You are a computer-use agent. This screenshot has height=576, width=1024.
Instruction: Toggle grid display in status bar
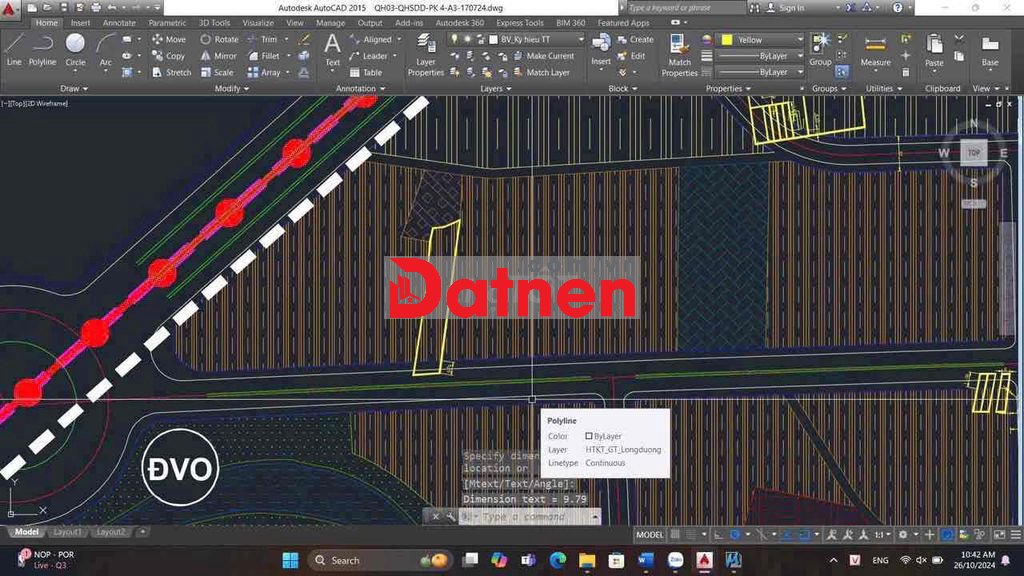click(x=677, y=535)
